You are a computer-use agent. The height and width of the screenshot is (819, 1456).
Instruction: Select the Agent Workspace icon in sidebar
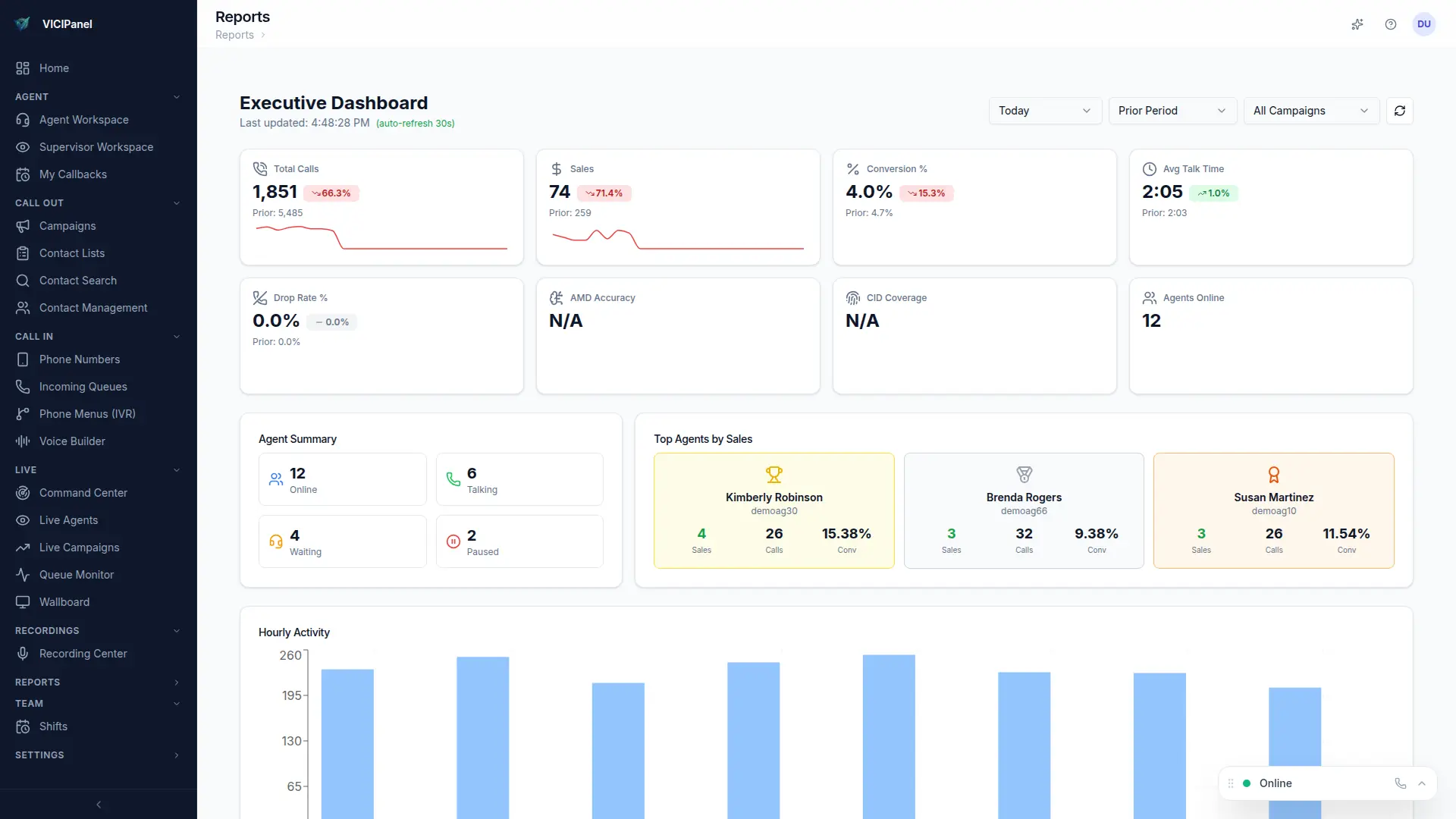[23, 120]
